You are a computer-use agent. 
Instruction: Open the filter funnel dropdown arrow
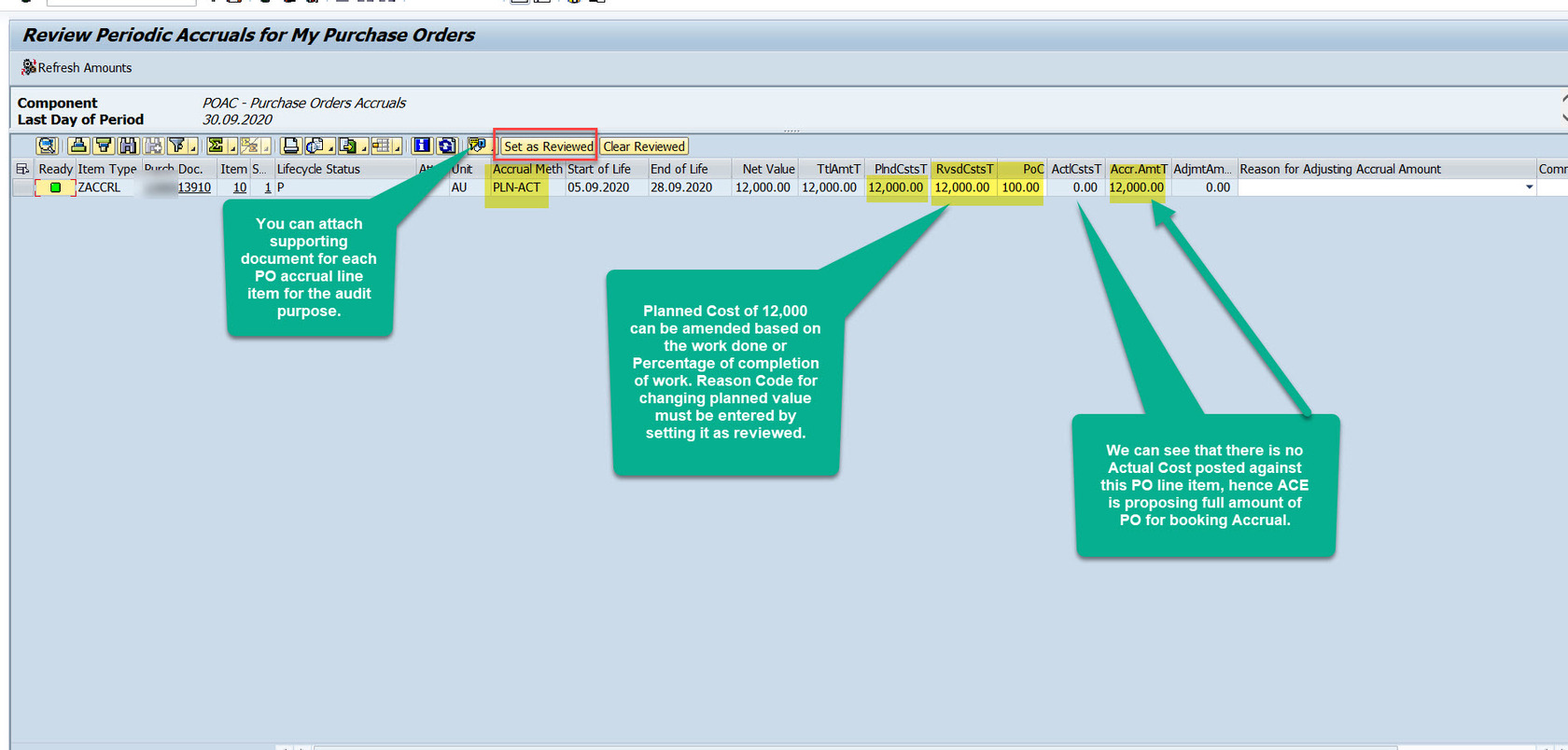coord(192,146)
